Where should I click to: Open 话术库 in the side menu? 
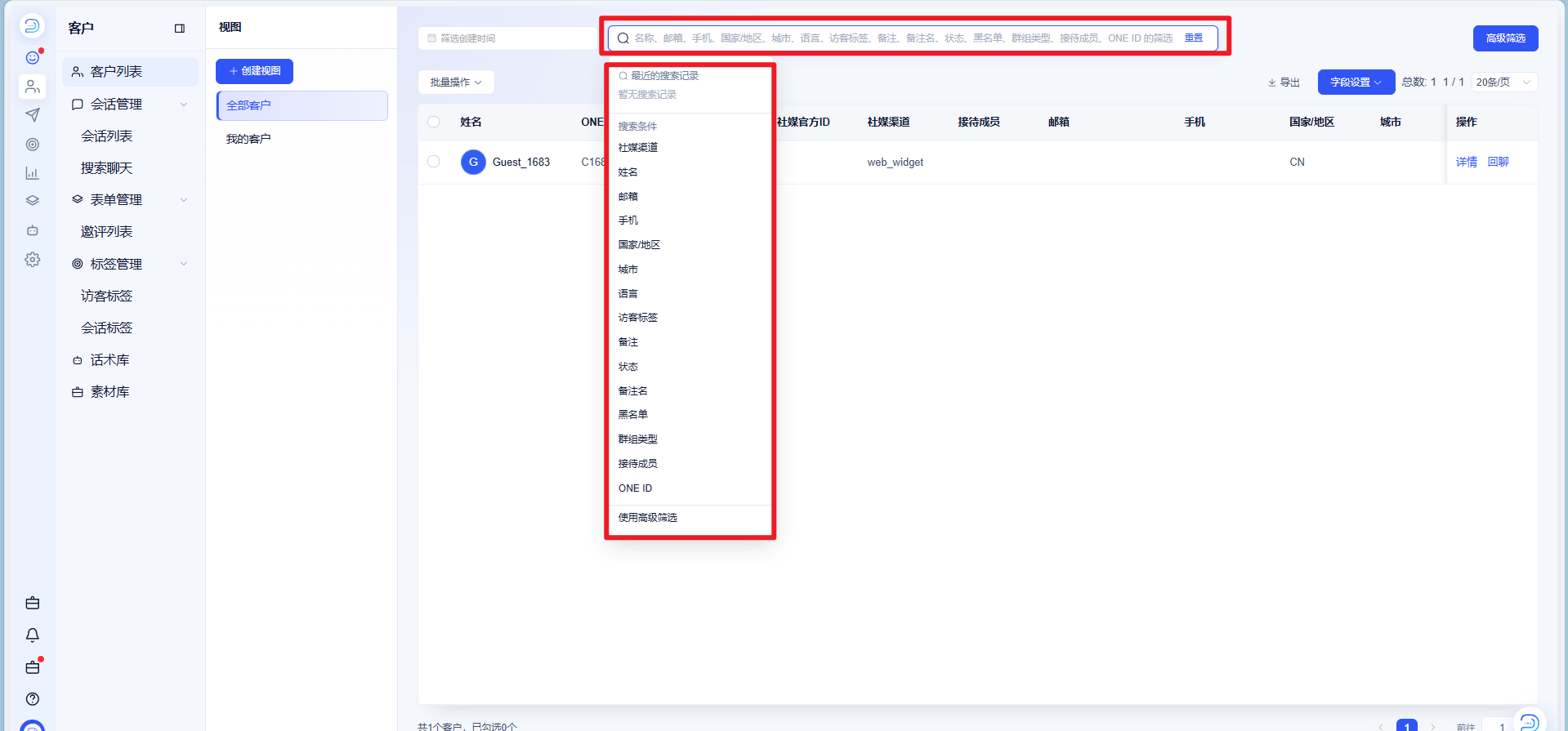(x=109, y=360)
